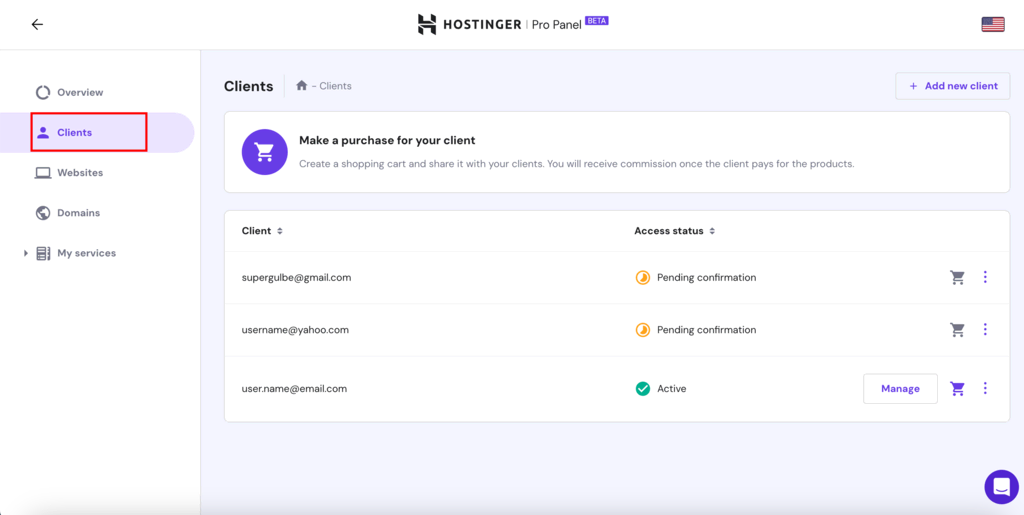Click the back arrow icon
The height and width of the screenshot is (515, 1024).
click(37, 24)
